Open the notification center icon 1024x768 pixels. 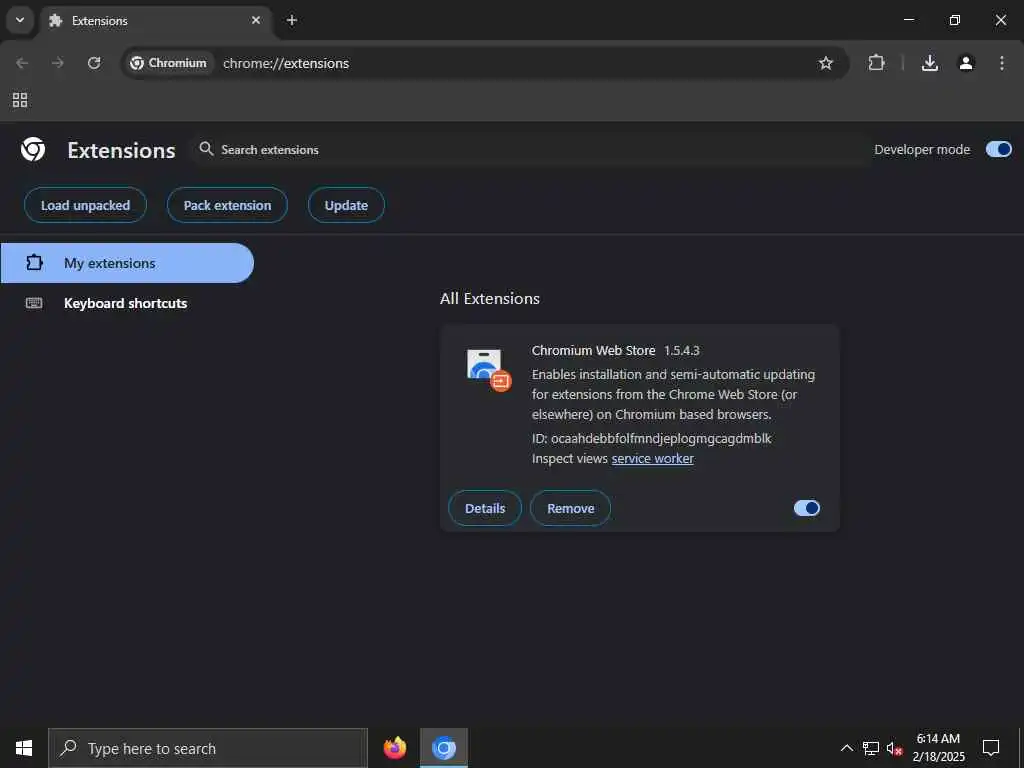point(991,748)
